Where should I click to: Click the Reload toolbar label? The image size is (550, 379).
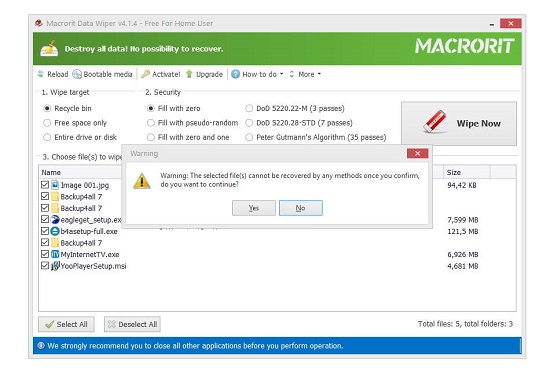click(x=58, y=74)
